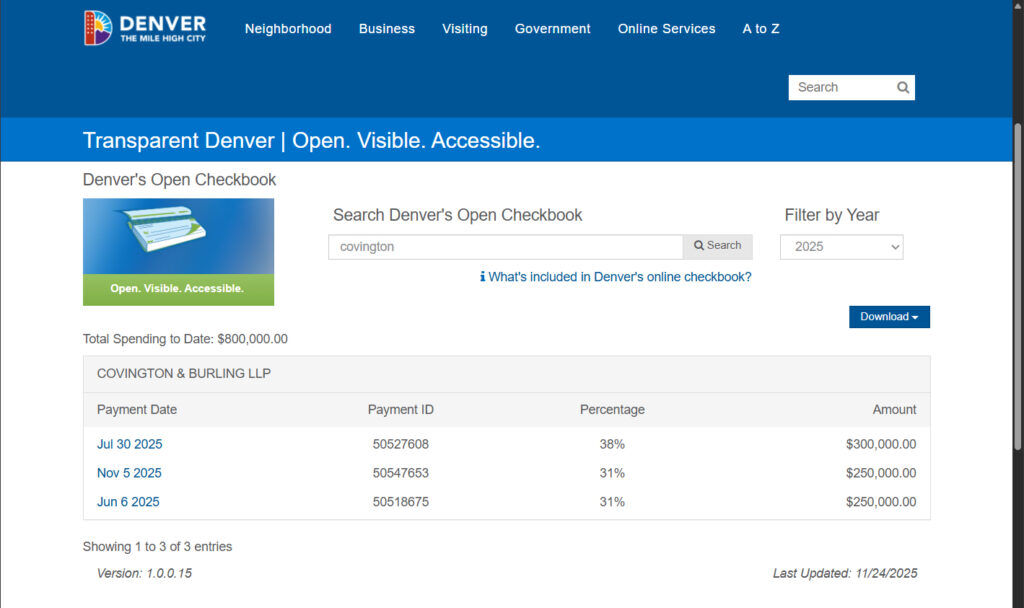The width and height of the screenshot is (1024, 608).
Task: Open the Government menu
Action: 552,29
